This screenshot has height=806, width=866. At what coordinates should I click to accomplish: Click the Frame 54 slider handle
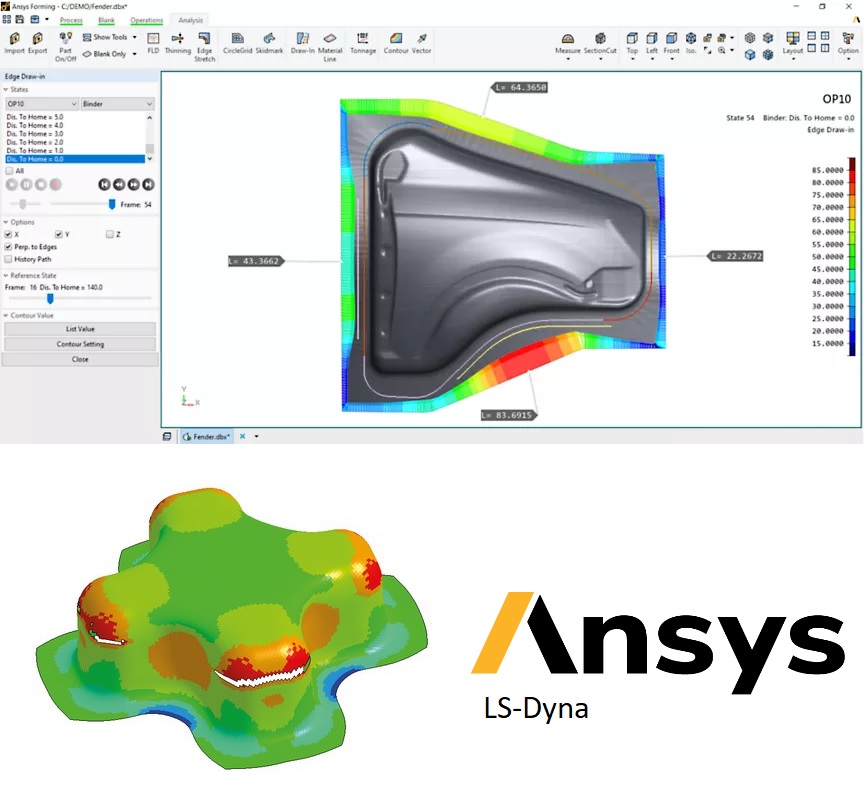pos(112,204)
